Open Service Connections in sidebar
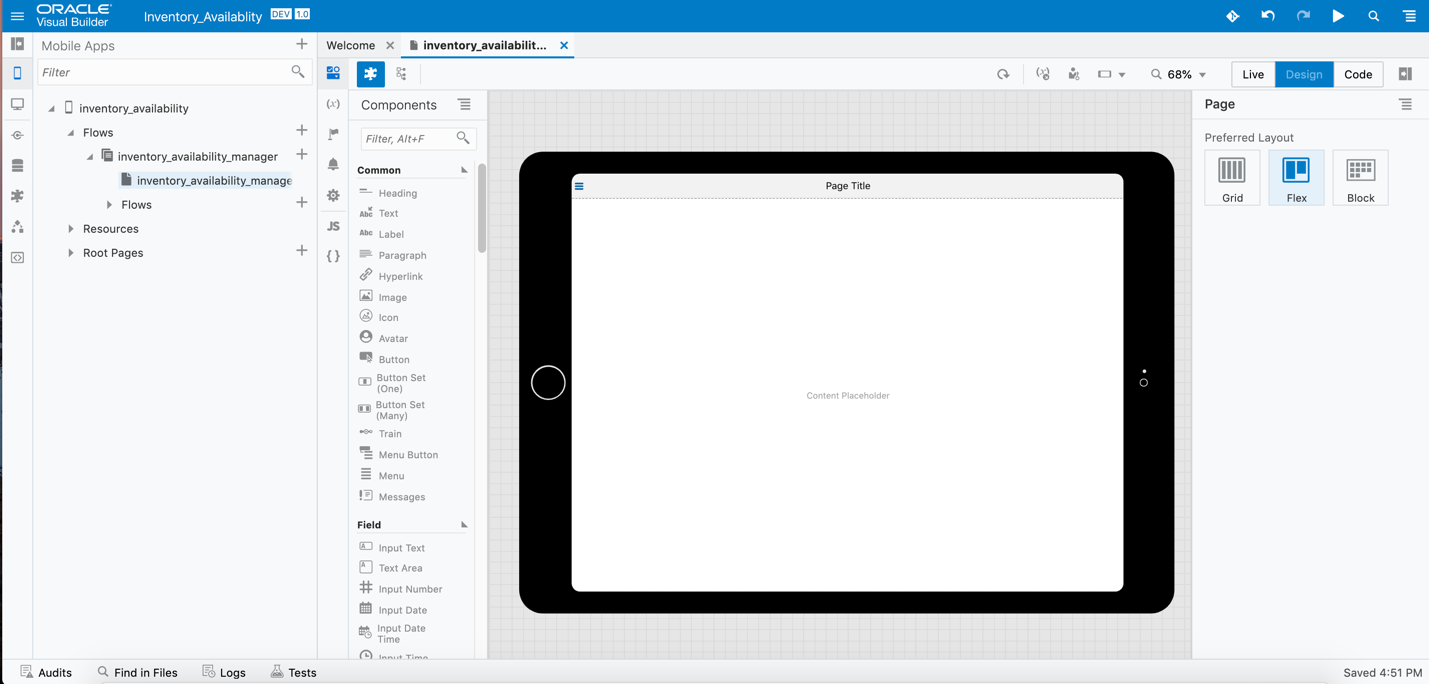This screenshot has height=684, width=1429. [x=17, y=135]
